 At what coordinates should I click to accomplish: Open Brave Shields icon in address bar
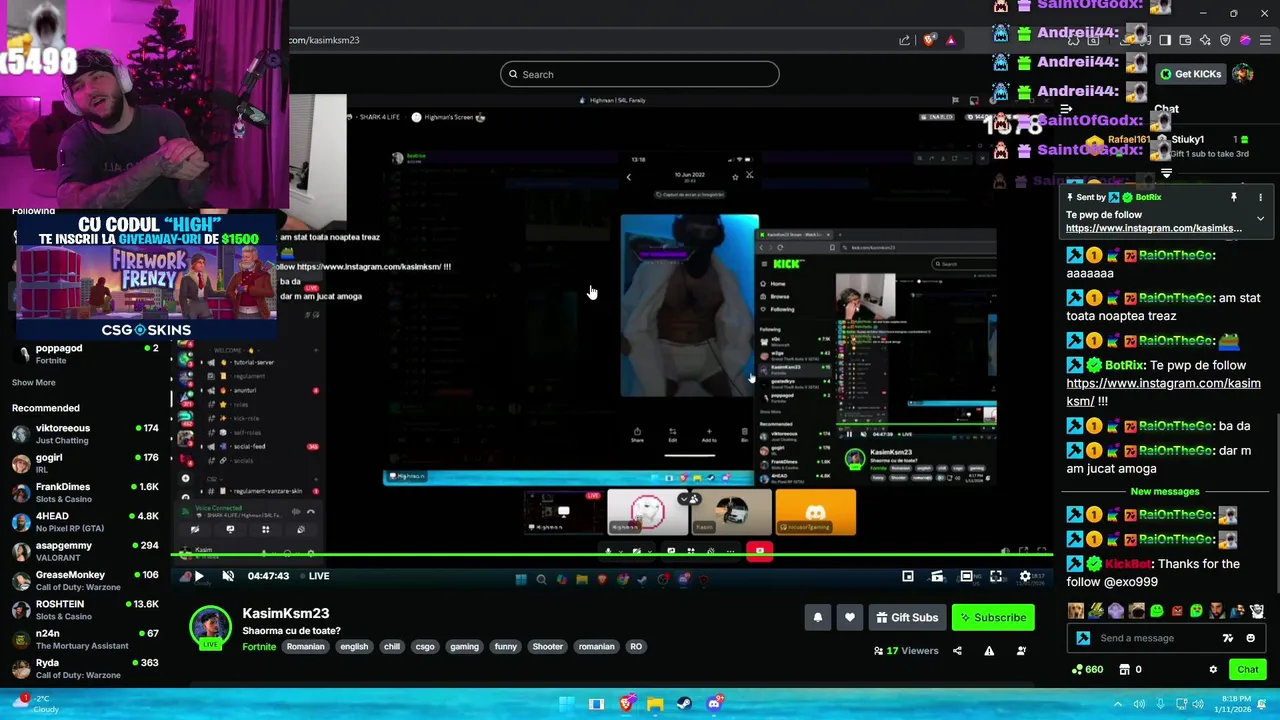pos(929,40)
